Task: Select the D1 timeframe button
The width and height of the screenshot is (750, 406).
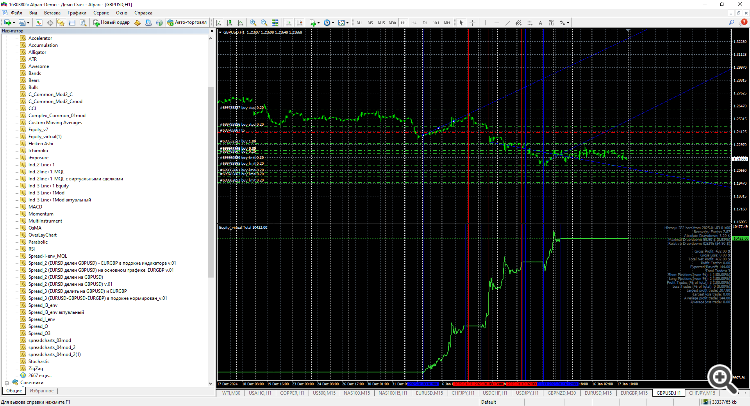Action: [425, 22]
